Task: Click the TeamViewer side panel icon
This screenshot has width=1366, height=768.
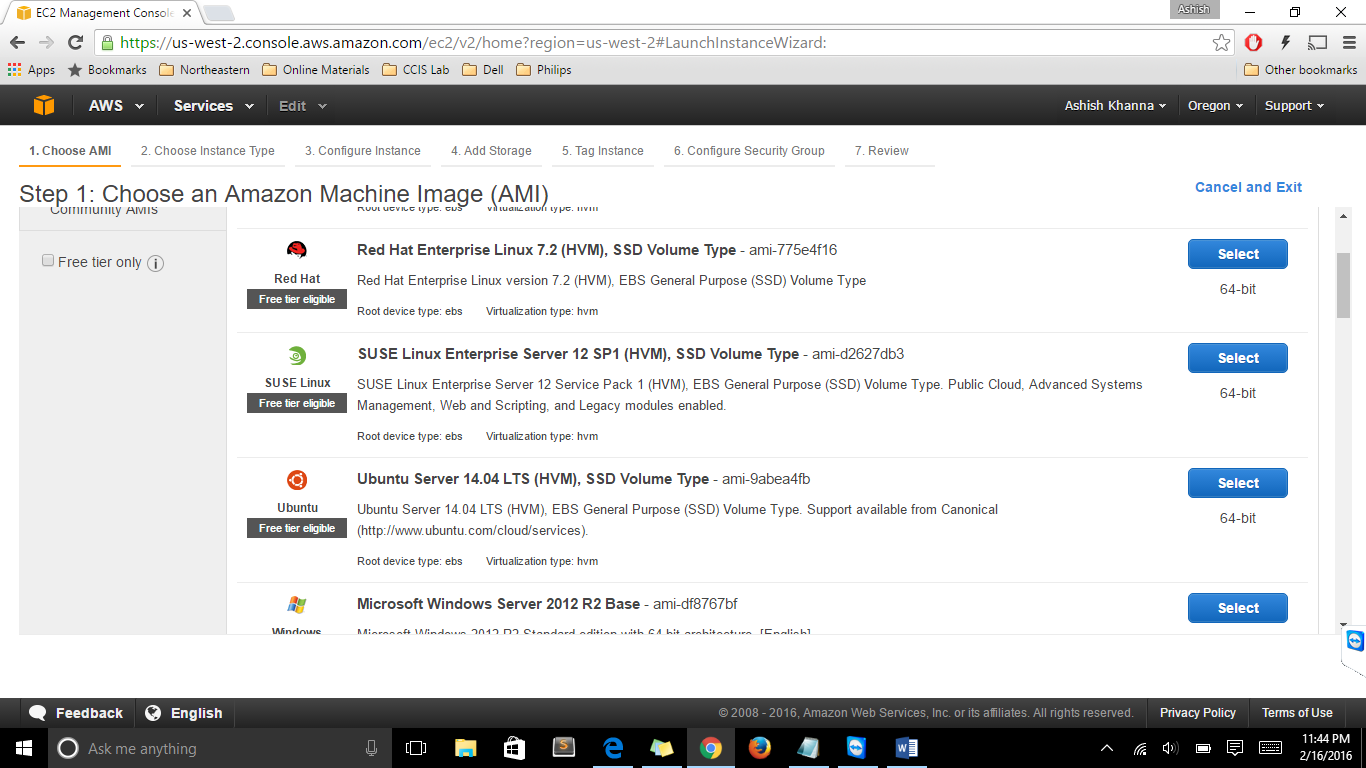Action: coord(1355,641)
